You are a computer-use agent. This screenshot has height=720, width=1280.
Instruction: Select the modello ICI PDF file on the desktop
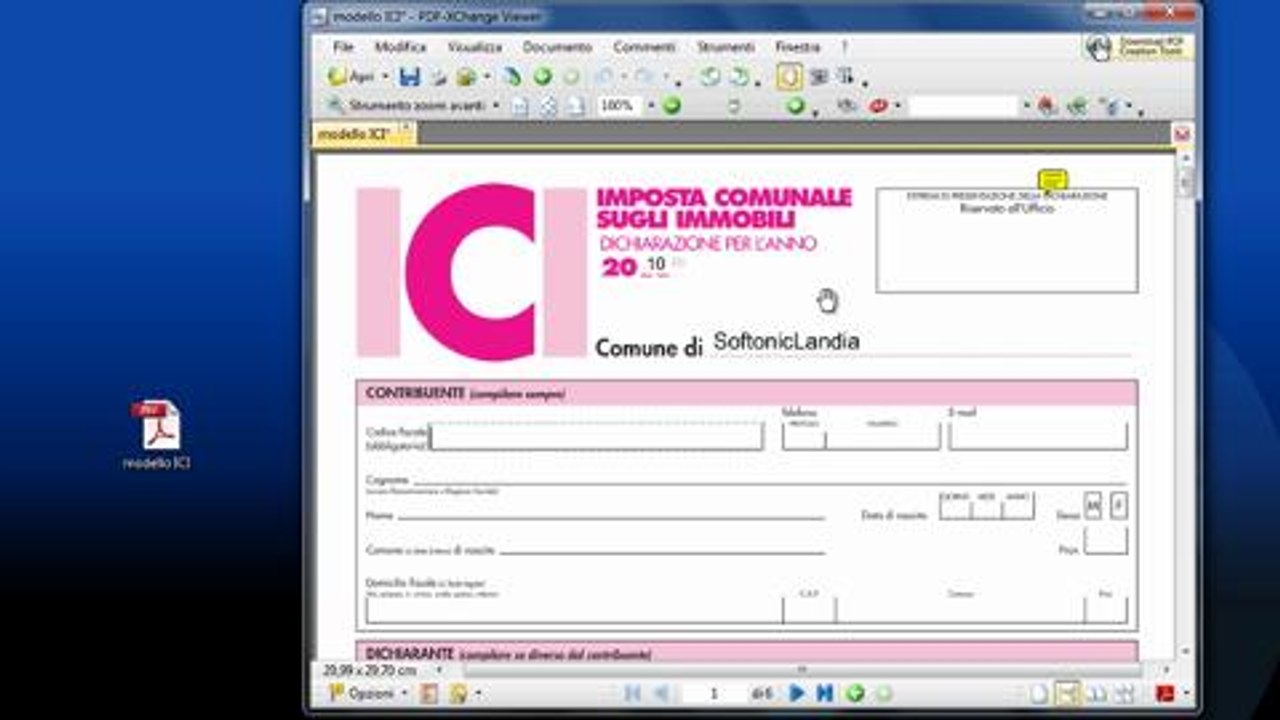(x=157, y=435)
